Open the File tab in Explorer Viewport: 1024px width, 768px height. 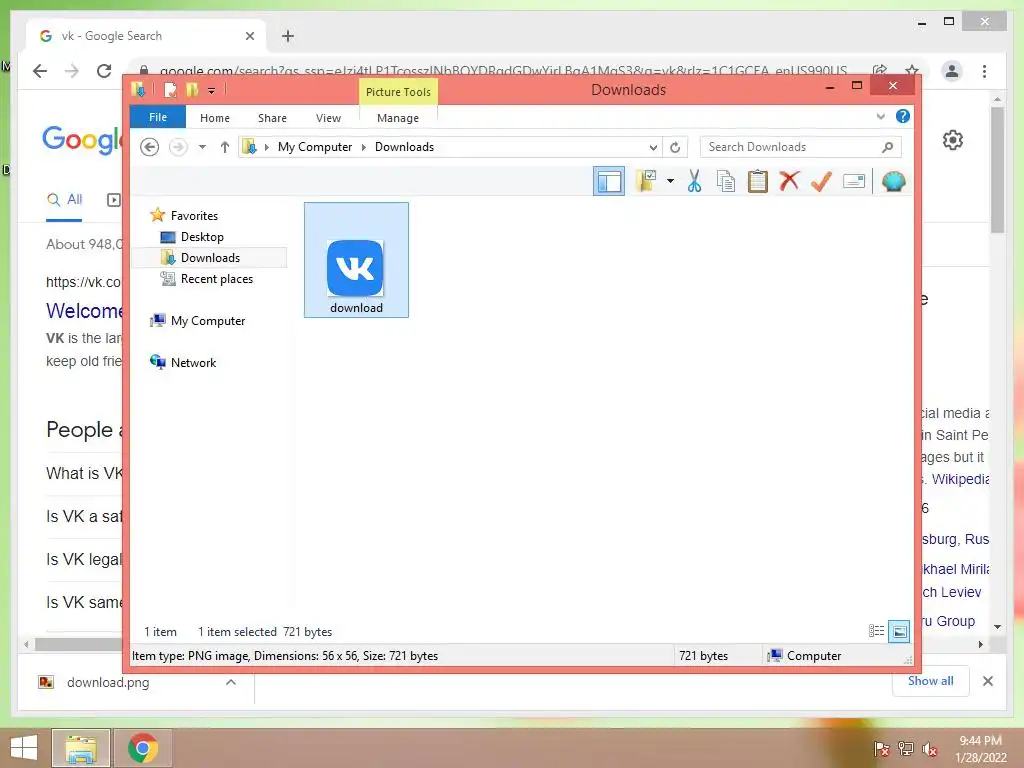coord(158,117)
